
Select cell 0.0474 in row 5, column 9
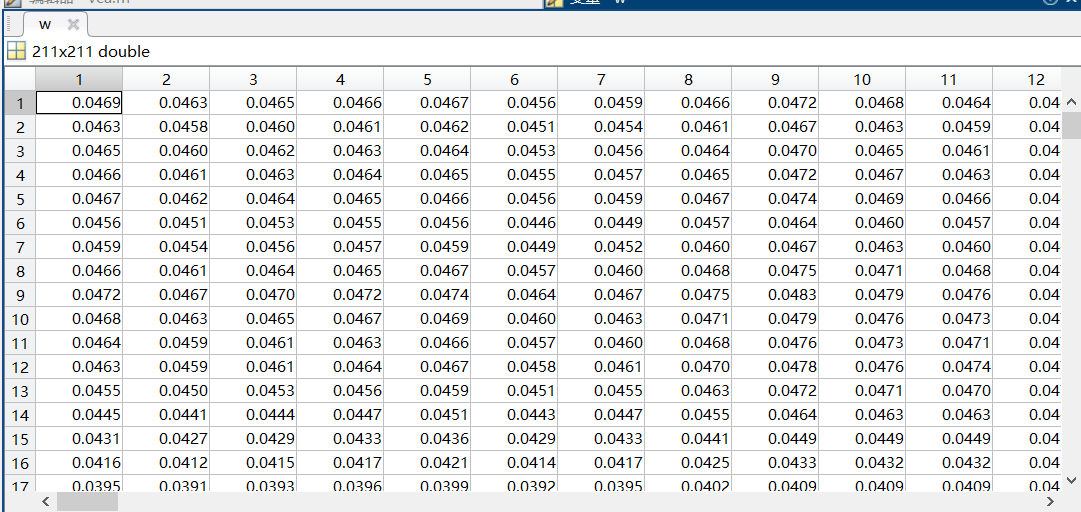click(775, 199)
